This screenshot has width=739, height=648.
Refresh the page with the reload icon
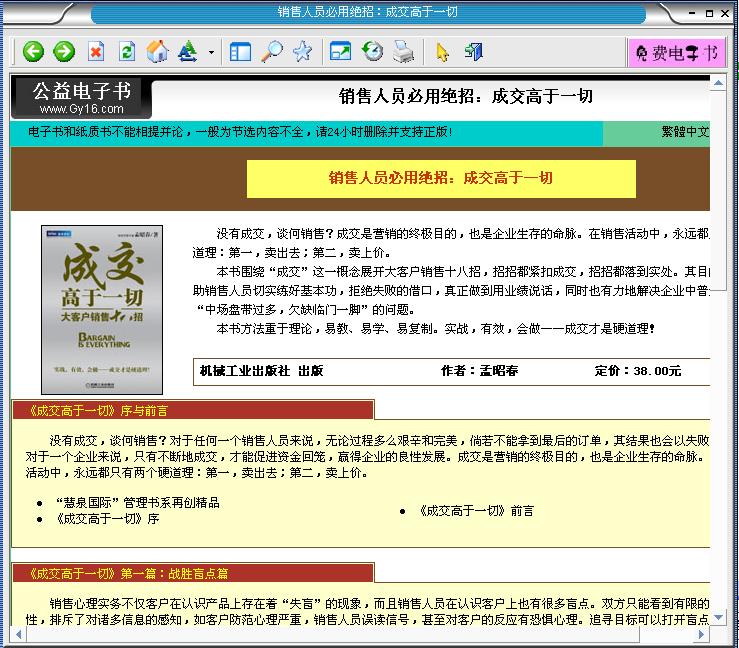click(126, 52)
